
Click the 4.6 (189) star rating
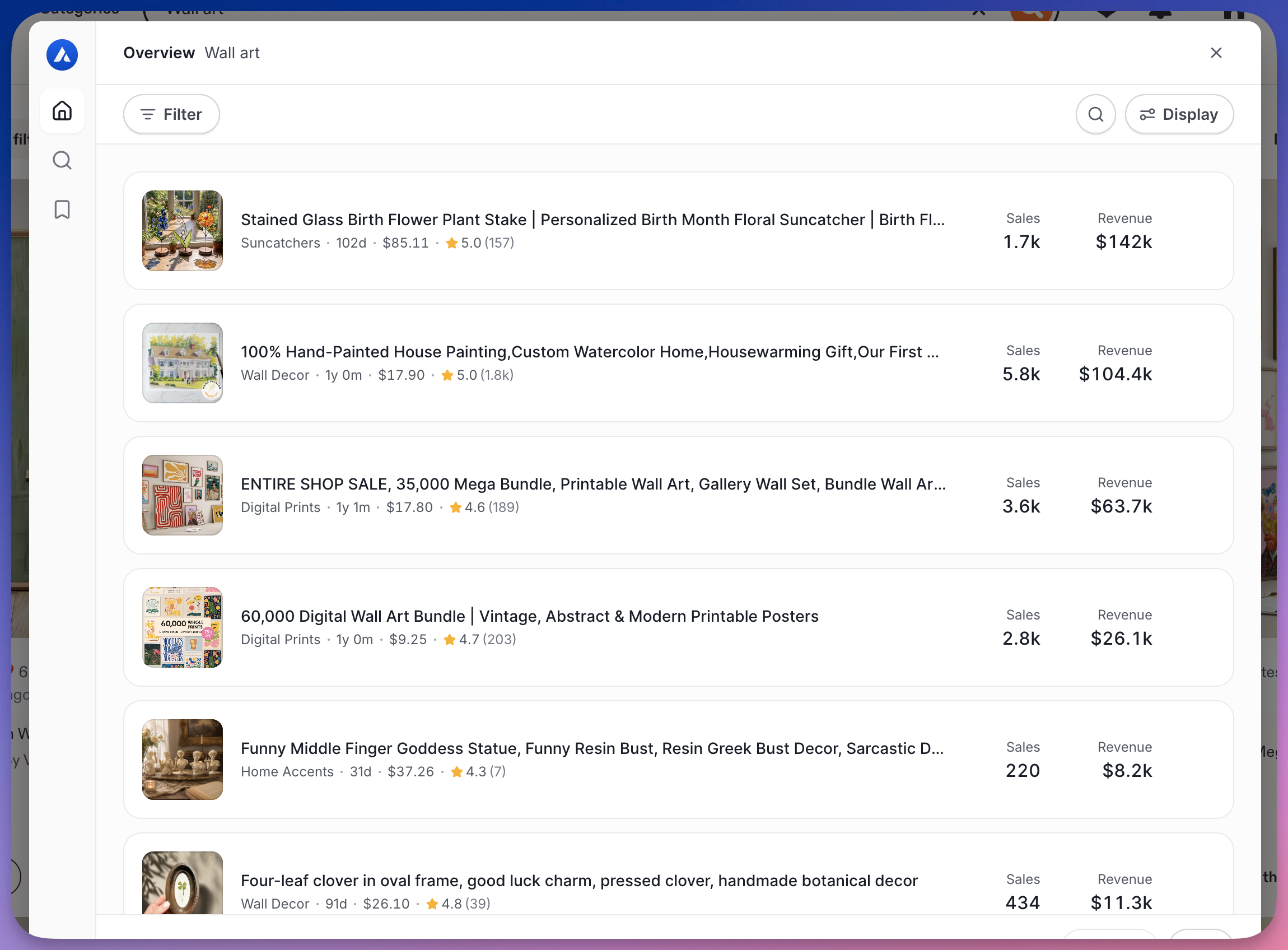click(484, 508)
